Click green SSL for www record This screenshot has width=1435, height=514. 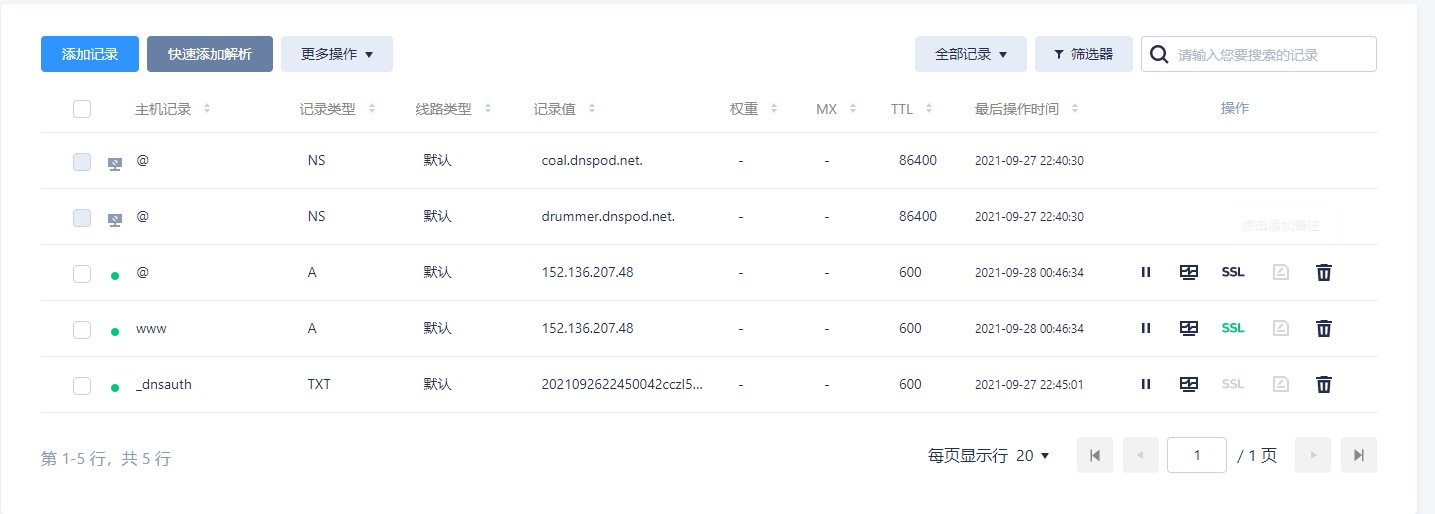pyautogui.click(x=1233, y=328)
